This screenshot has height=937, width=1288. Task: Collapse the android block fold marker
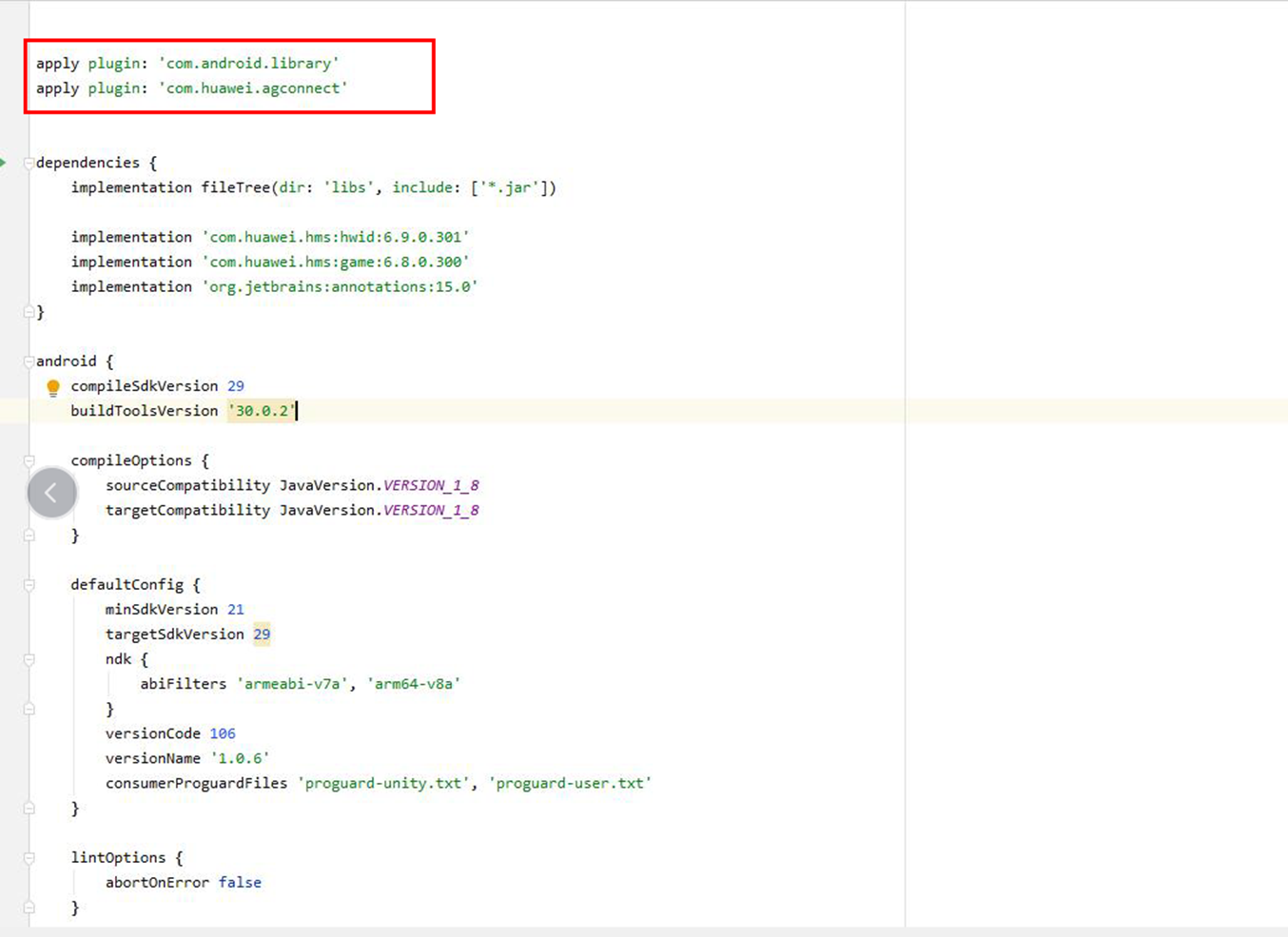[x=29, y=361]
